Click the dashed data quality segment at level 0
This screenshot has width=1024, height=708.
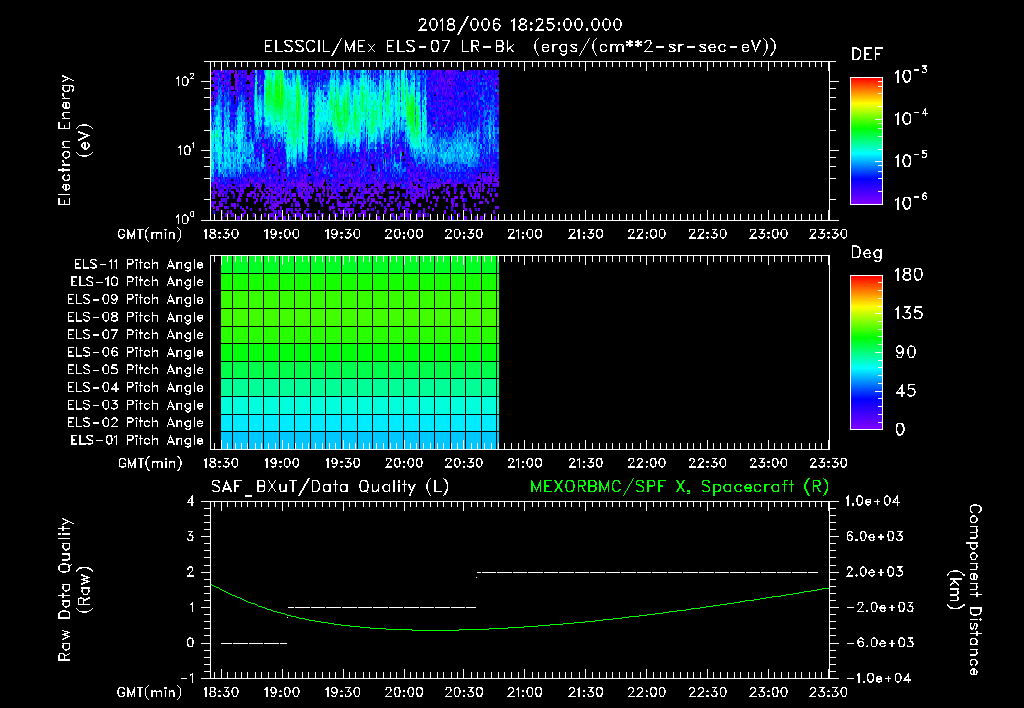tap(254, 643)
